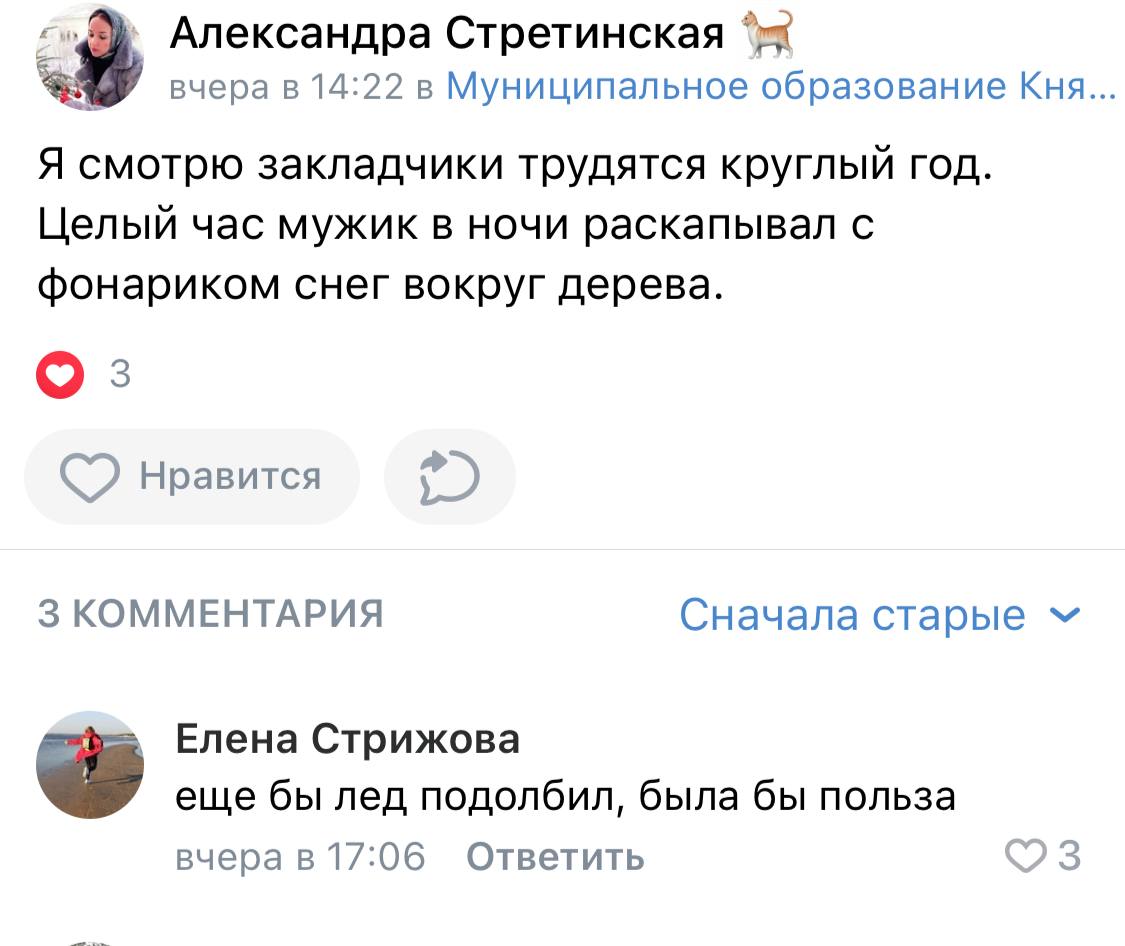Click the share arrow button under the post
This screenshot has width=1125, height=946.
tap(450, 477)
